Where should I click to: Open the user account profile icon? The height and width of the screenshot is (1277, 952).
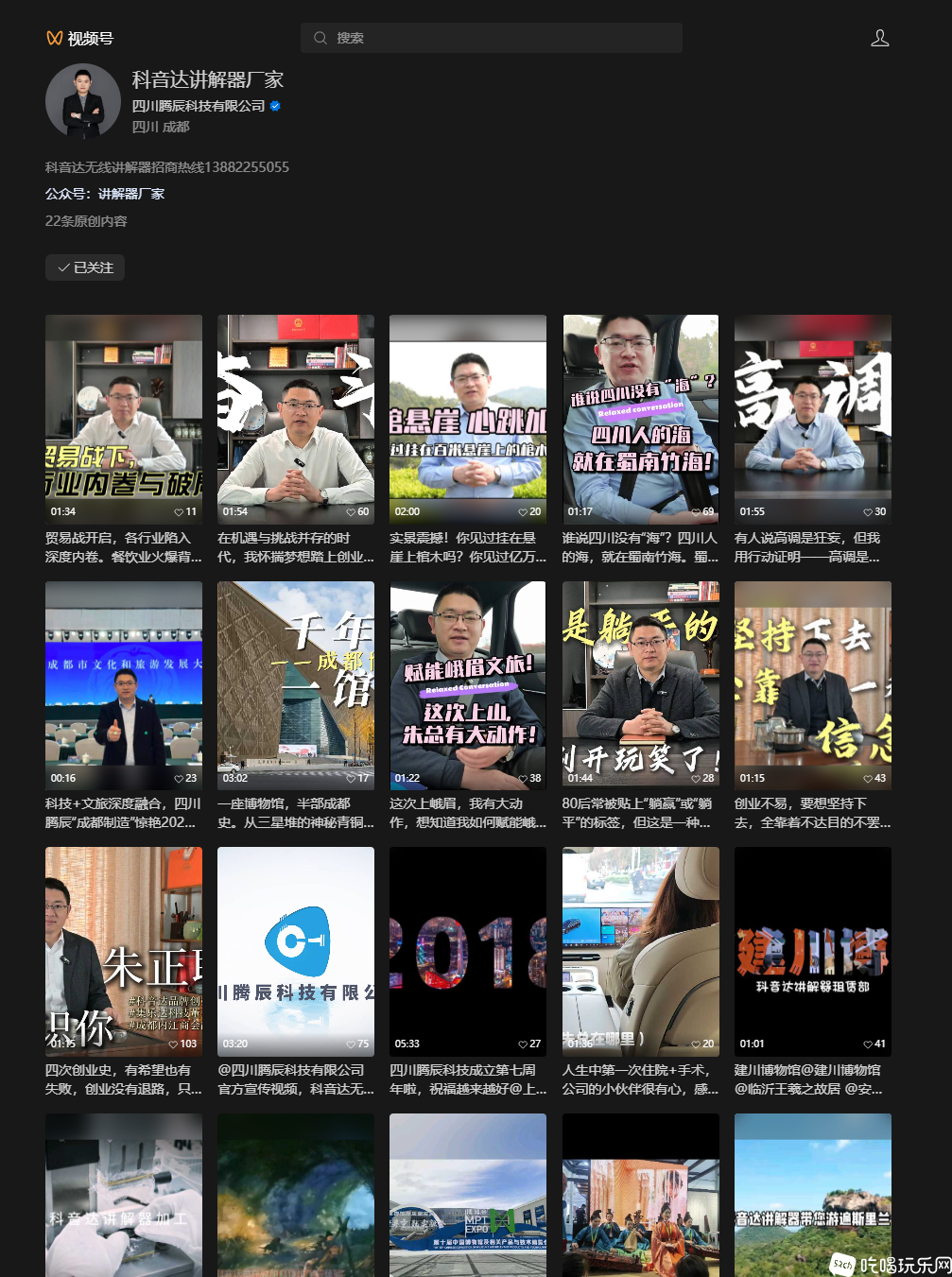tap(879, 38)
